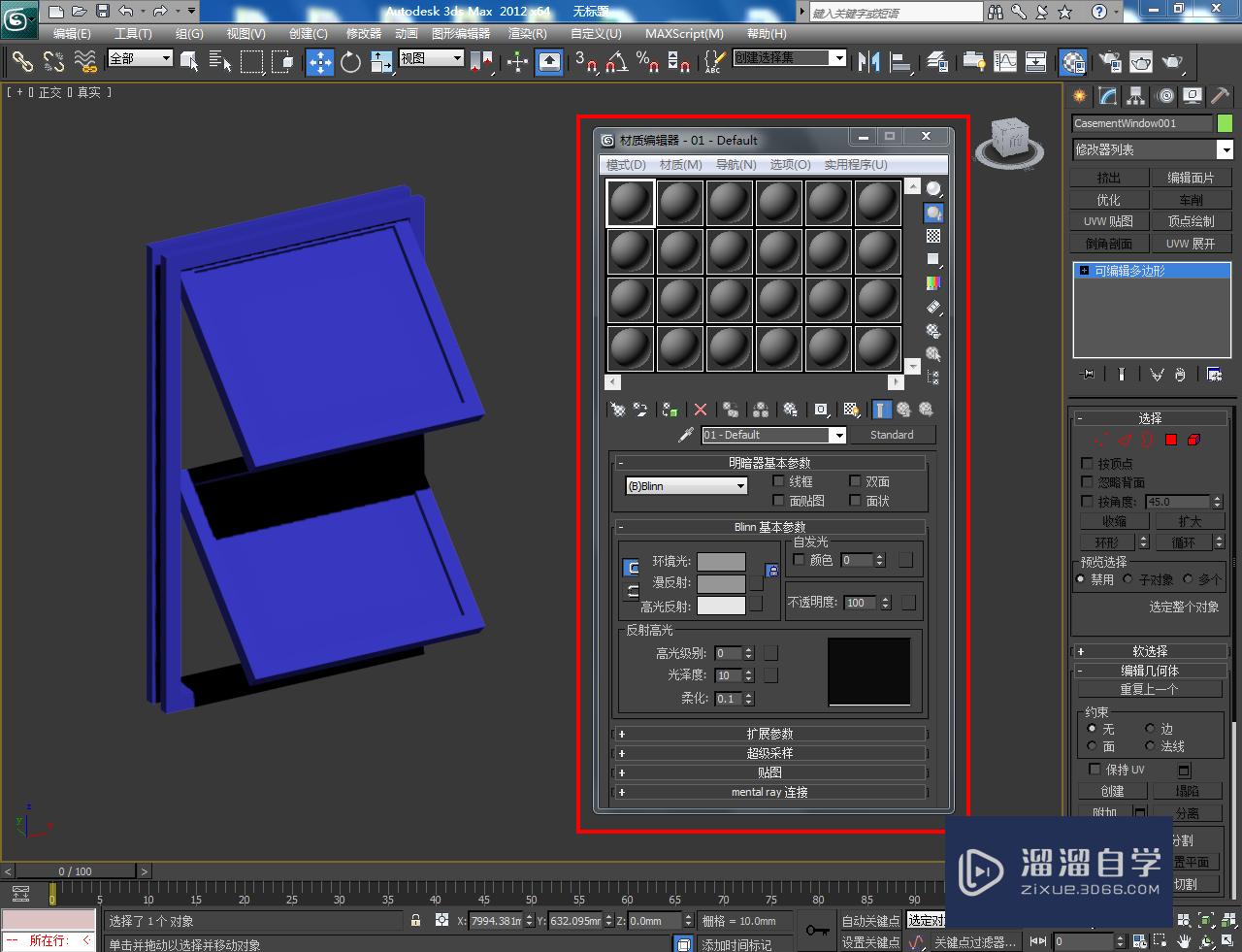Click the Select Object tool icon
This screenshot has height=952, width=1242.
tap(189, 62)
